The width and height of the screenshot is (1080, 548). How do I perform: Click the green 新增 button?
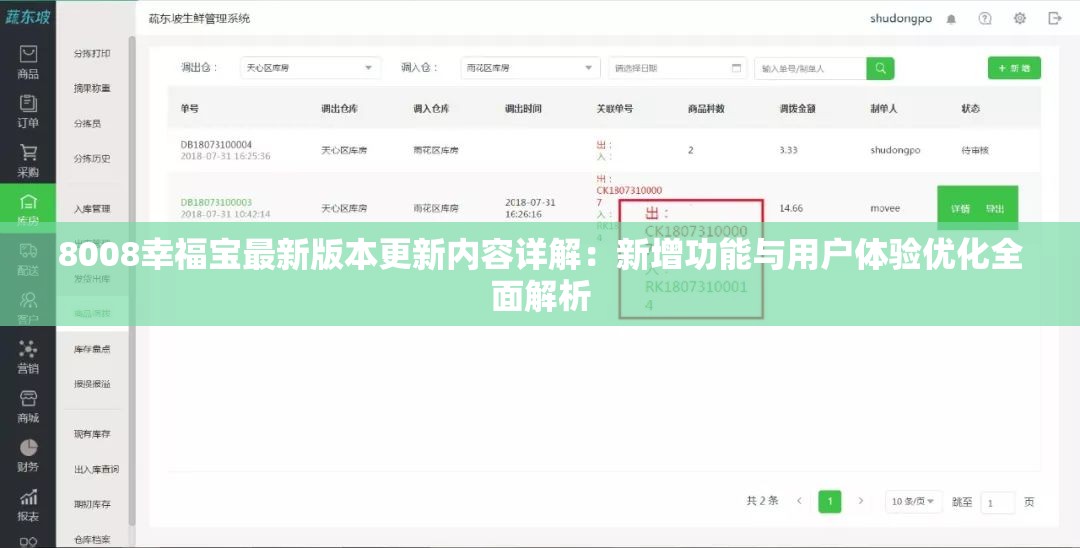(1014, 68)
